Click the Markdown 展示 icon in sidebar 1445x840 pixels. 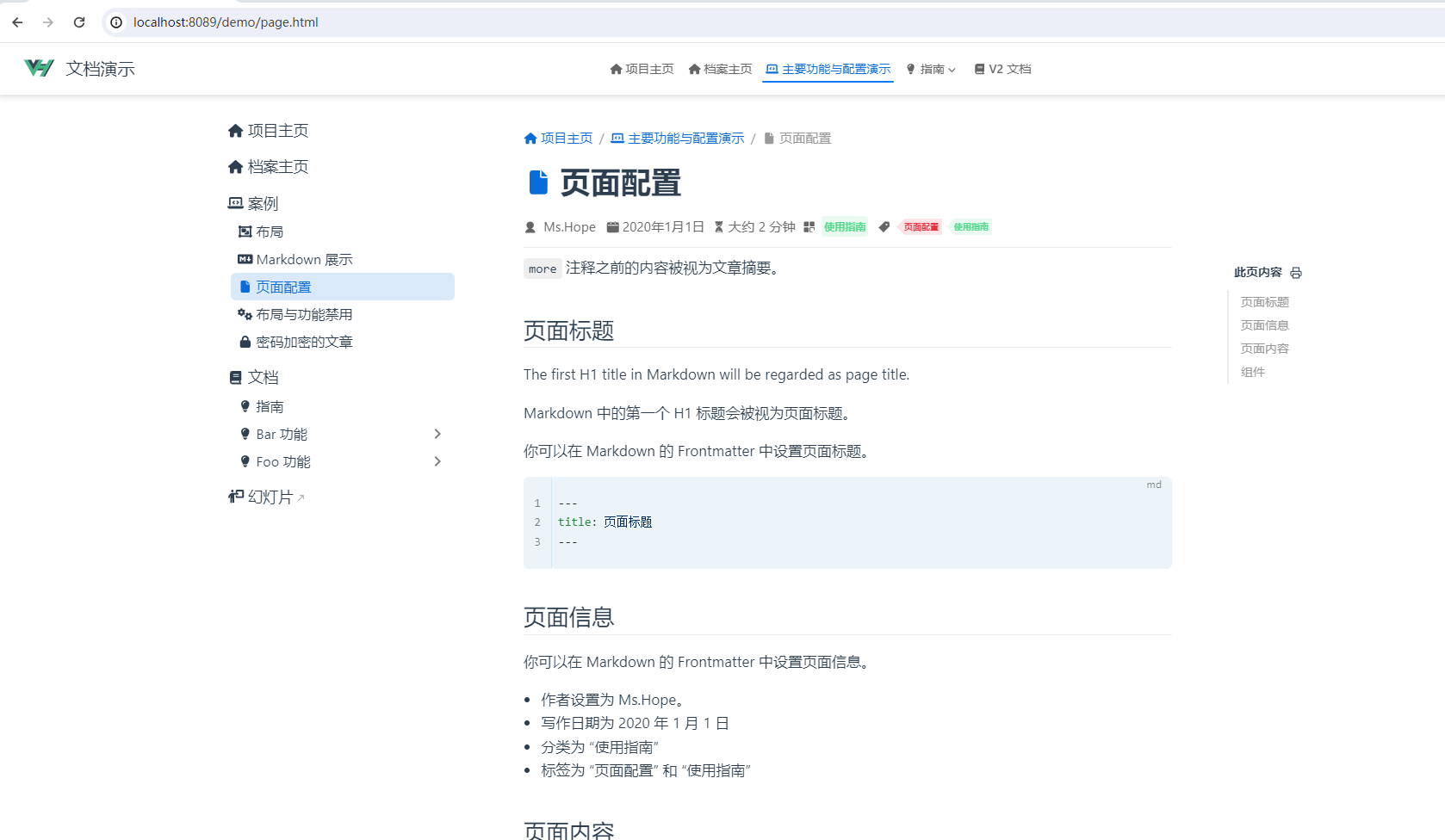pyautogui.click(x=245, y=259)
